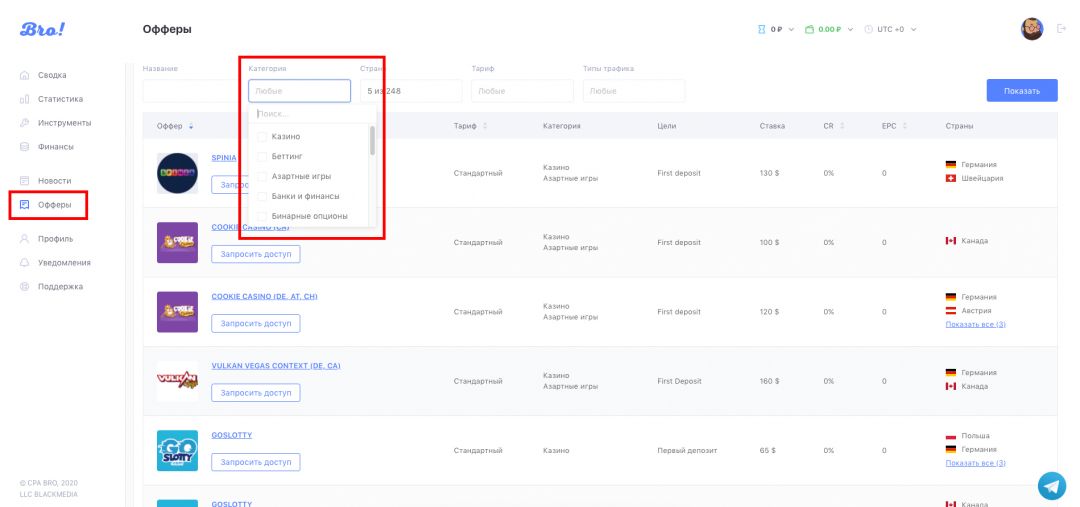1080x507 pixels.
Task: Click the Профиль person icon
Action: [25, 239]
